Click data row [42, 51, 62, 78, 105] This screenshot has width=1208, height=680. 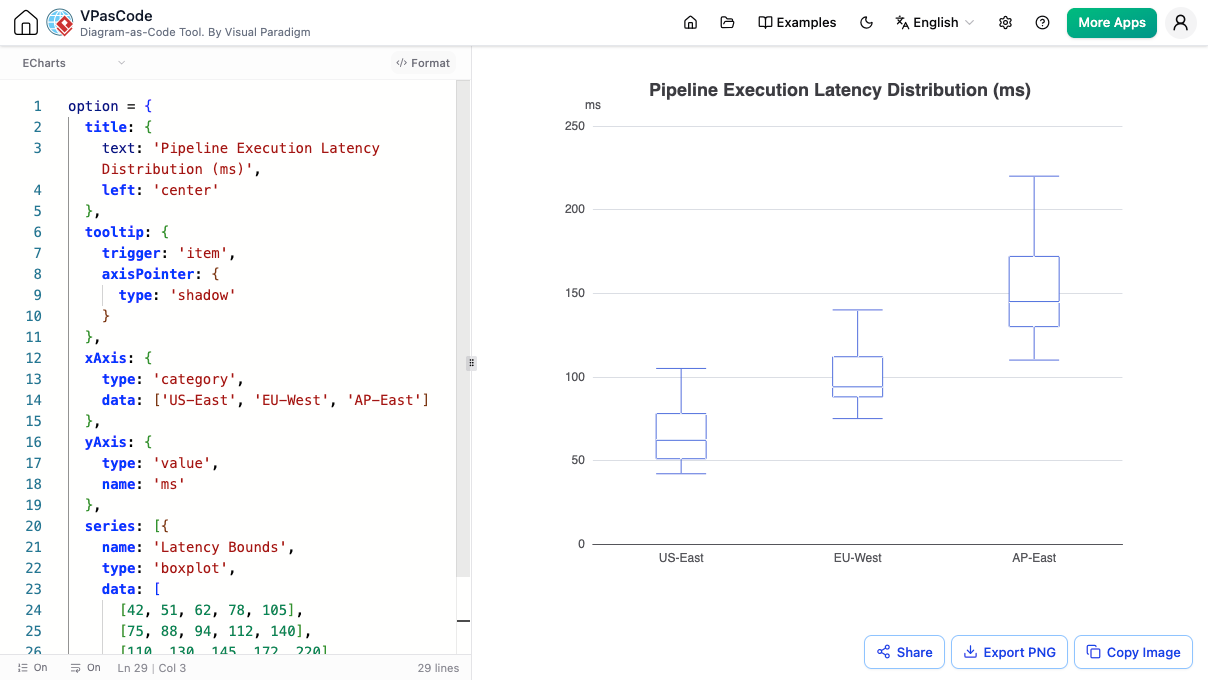[210, 610]
